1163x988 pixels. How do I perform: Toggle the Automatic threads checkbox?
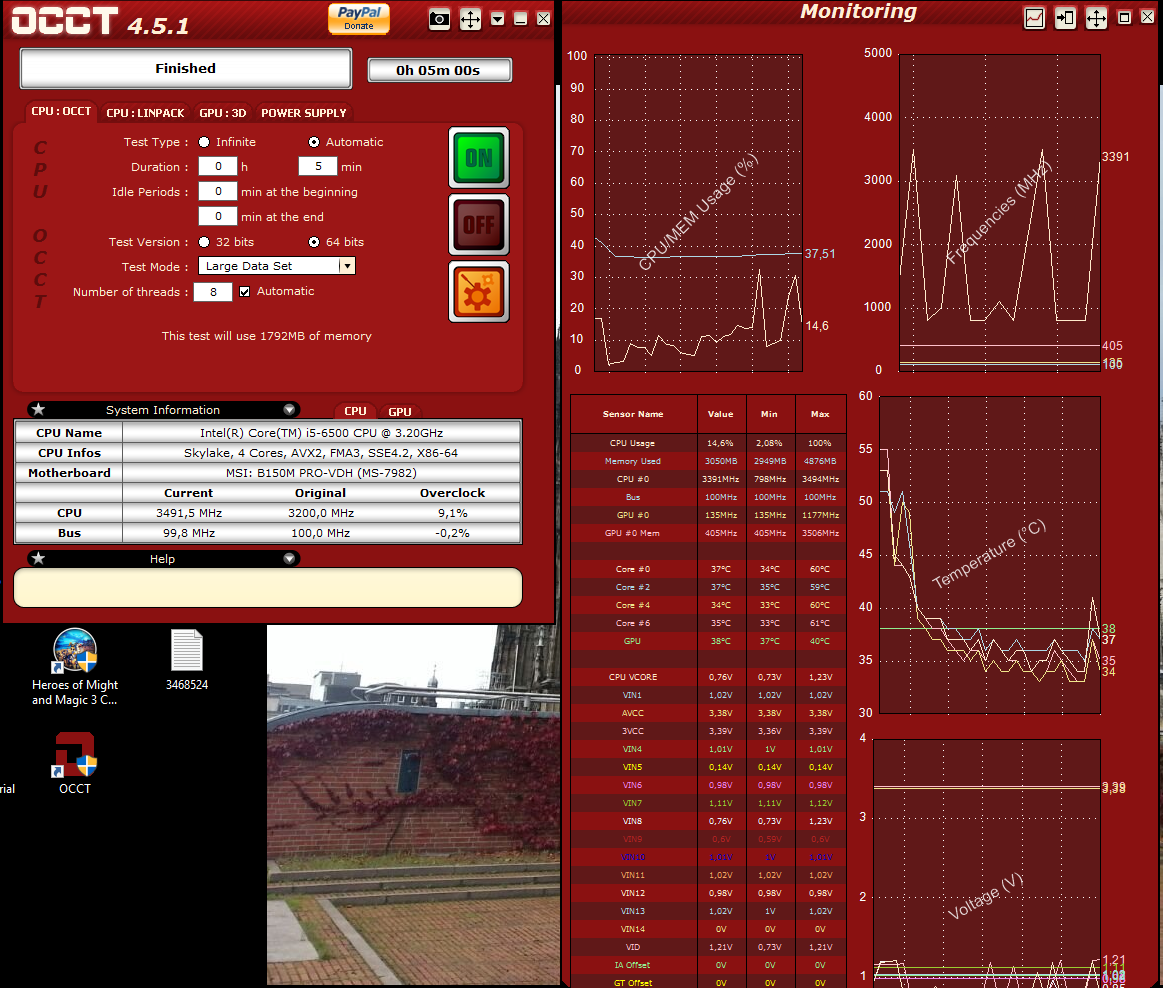[245, 292]
